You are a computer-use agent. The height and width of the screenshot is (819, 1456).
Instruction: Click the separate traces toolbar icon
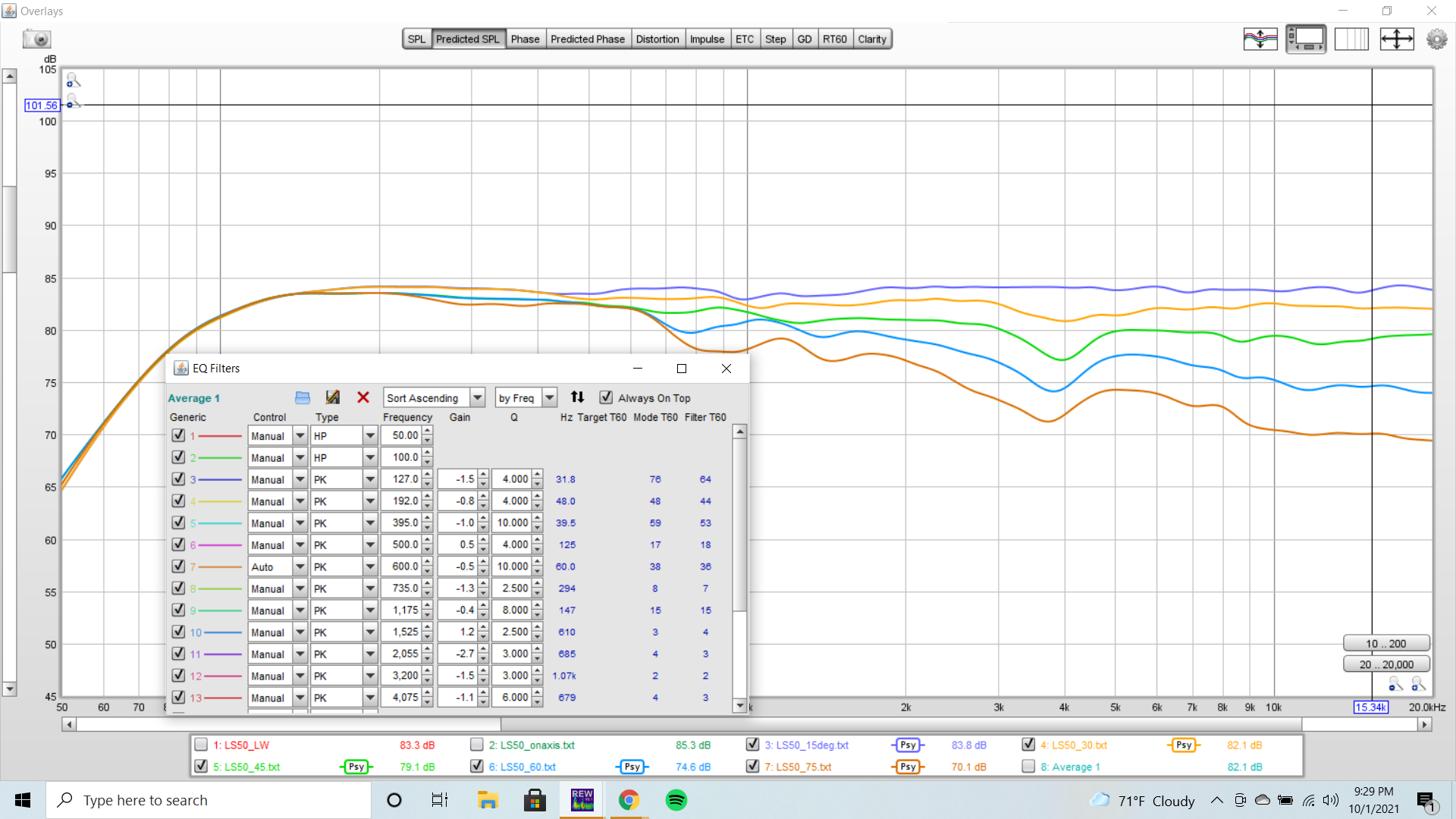(x=1260, y=39)
